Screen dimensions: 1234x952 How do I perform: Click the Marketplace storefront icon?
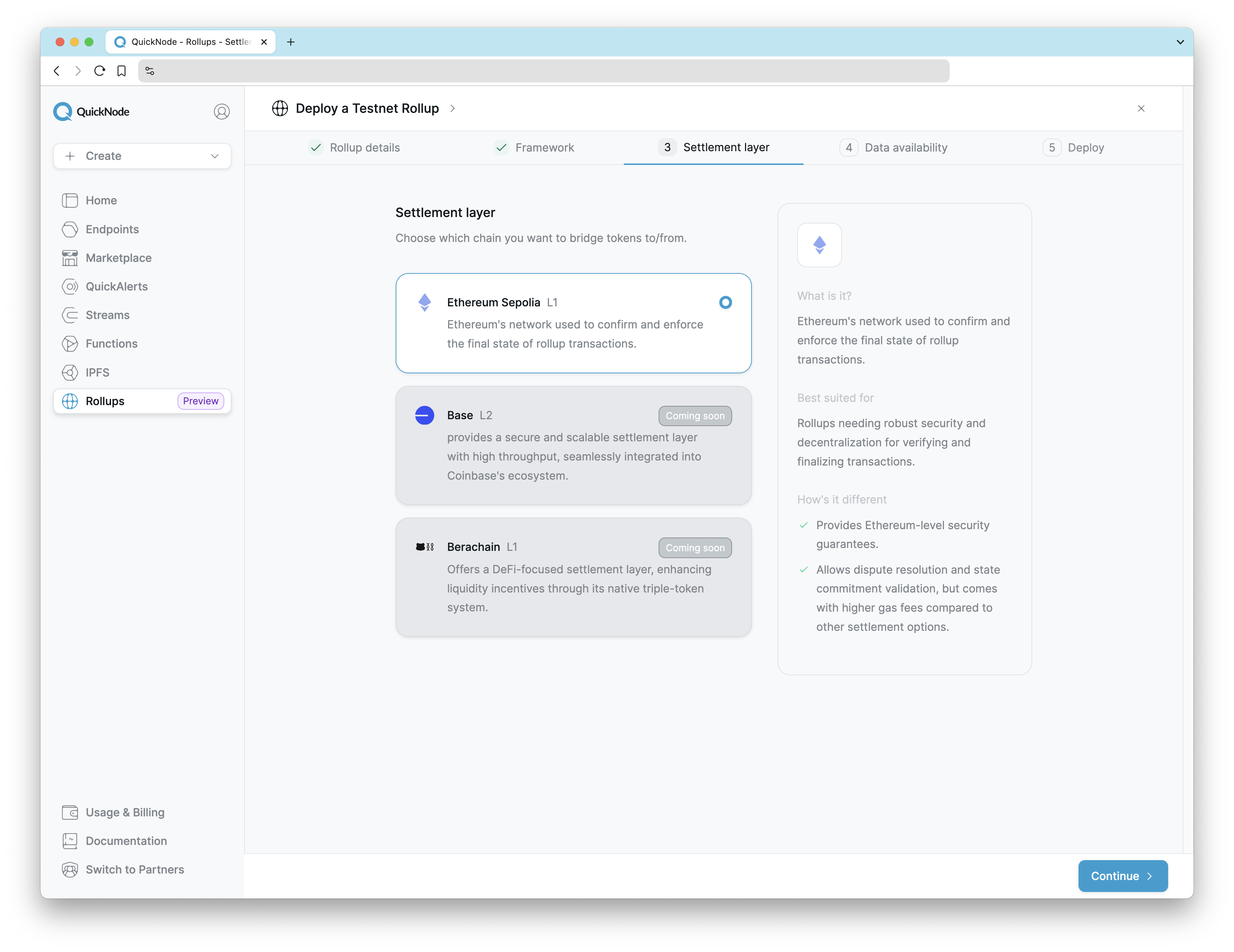[69, 258]
